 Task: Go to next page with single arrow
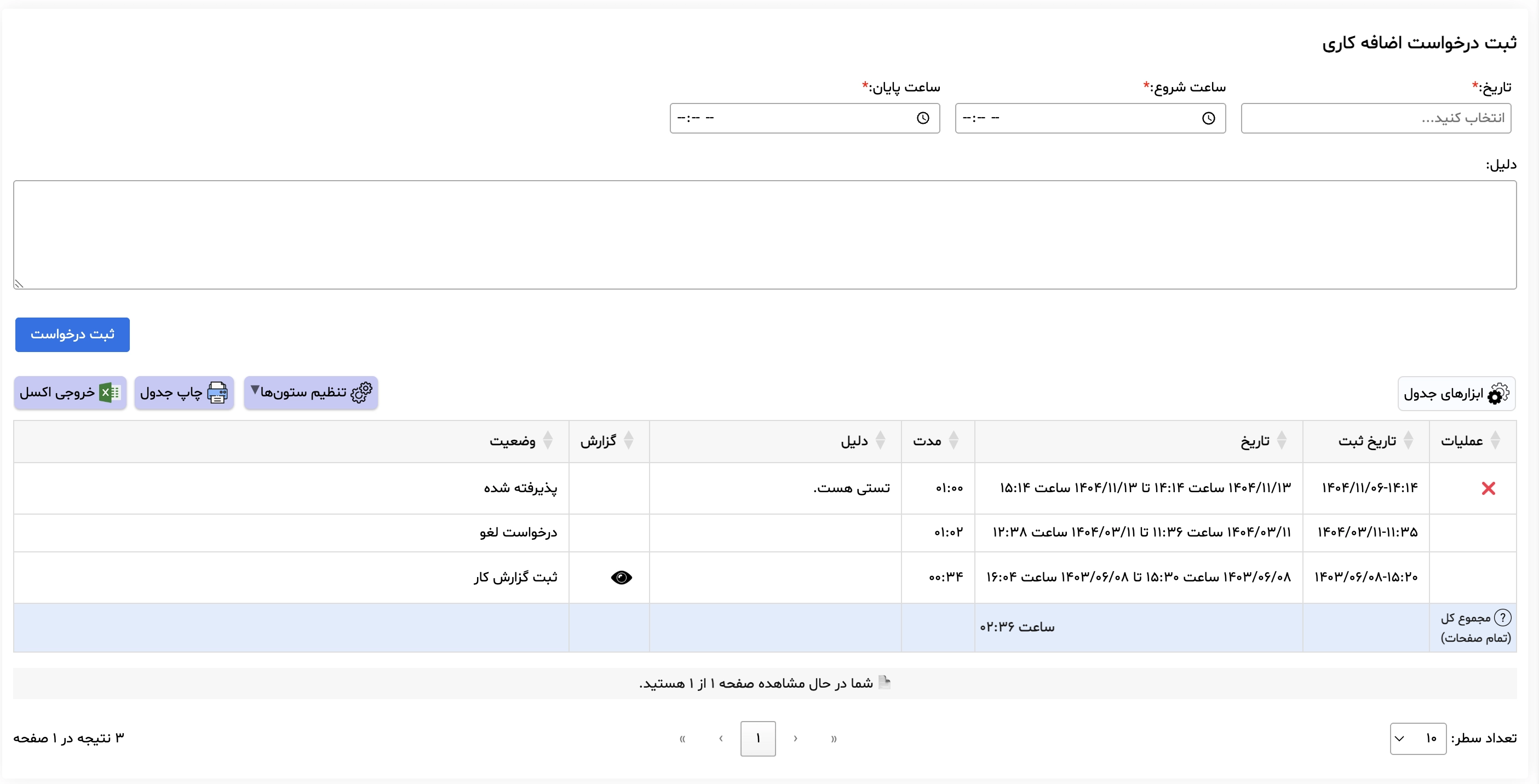pyautogui.click(x=721, y=739)
